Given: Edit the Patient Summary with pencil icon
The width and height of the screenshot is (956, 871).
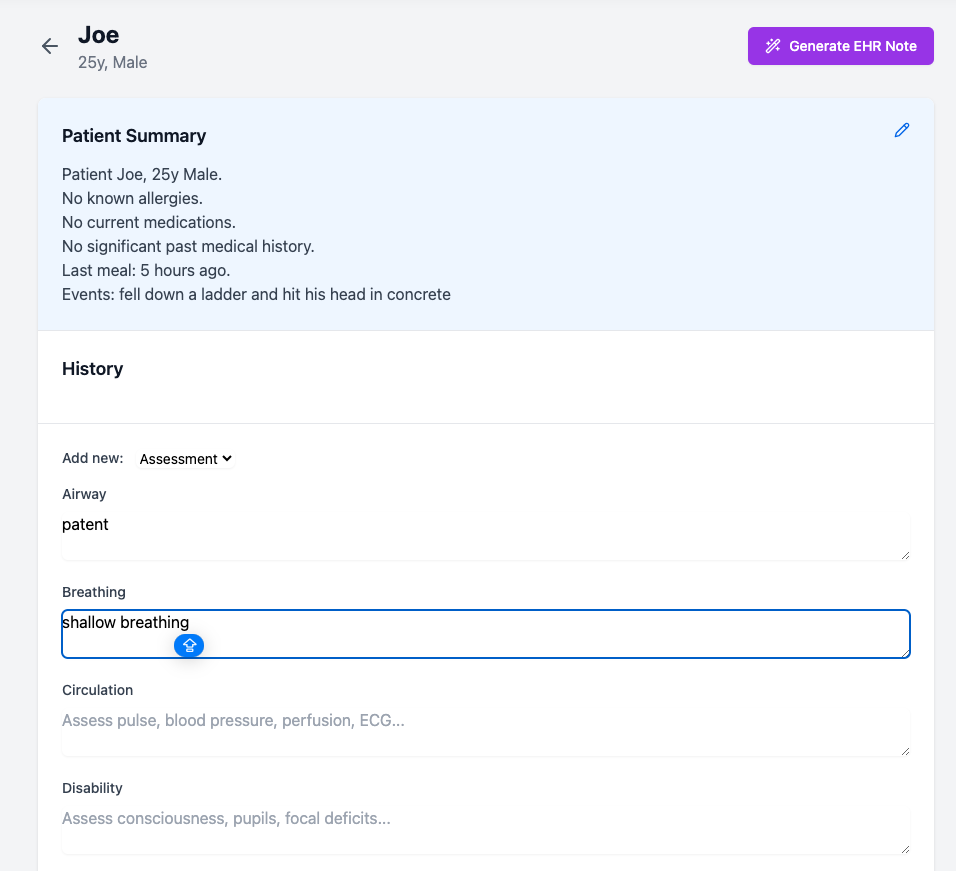Looking at the screenshot, I should [x=902, y=130].
